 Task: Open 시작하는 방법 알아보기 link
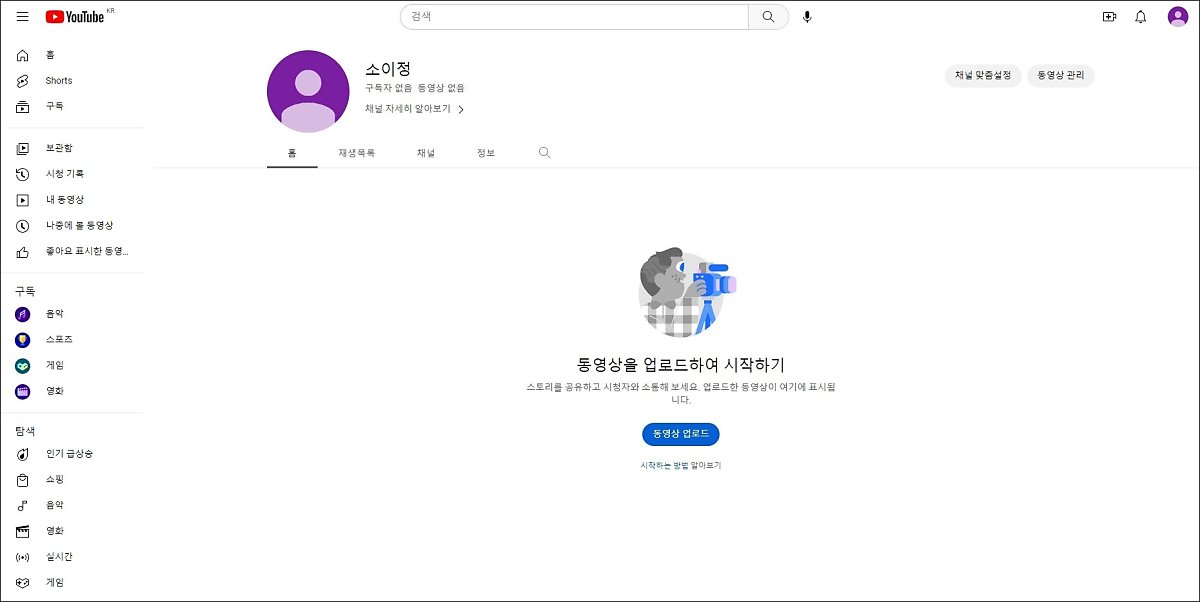pyautogui.click(x=680, y=465)
